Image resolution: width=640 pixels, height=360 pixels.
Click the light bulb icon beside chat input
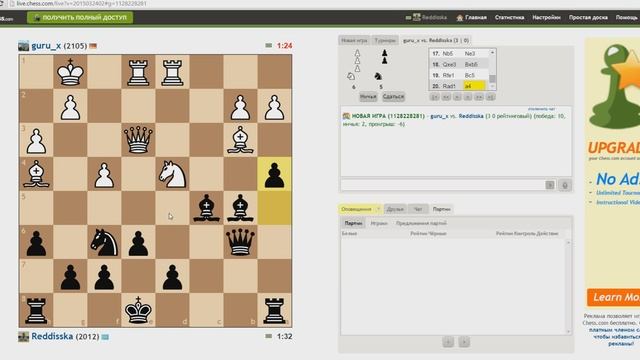click(565, 185)
